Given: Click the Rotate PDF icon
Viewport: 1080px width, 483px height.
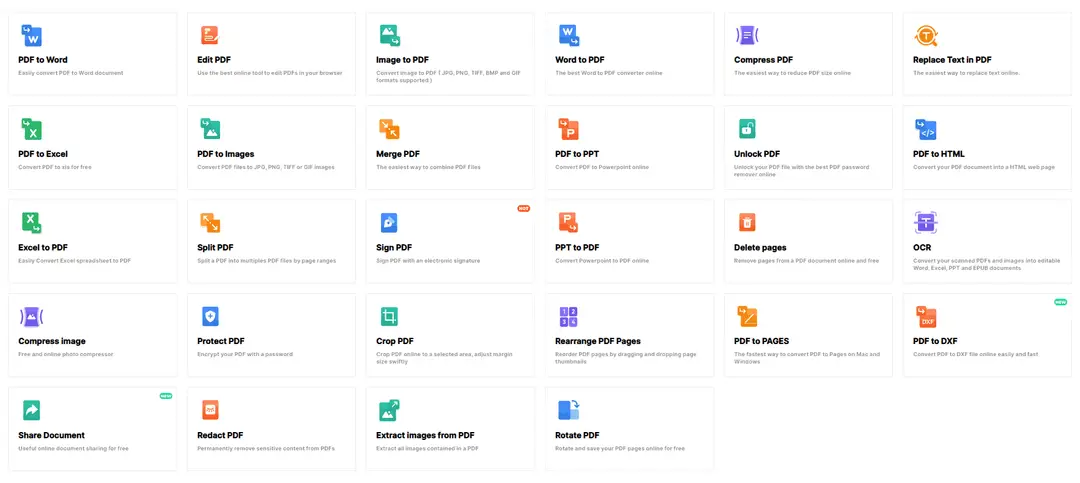Looking at the screenshot, I should 569,410.
